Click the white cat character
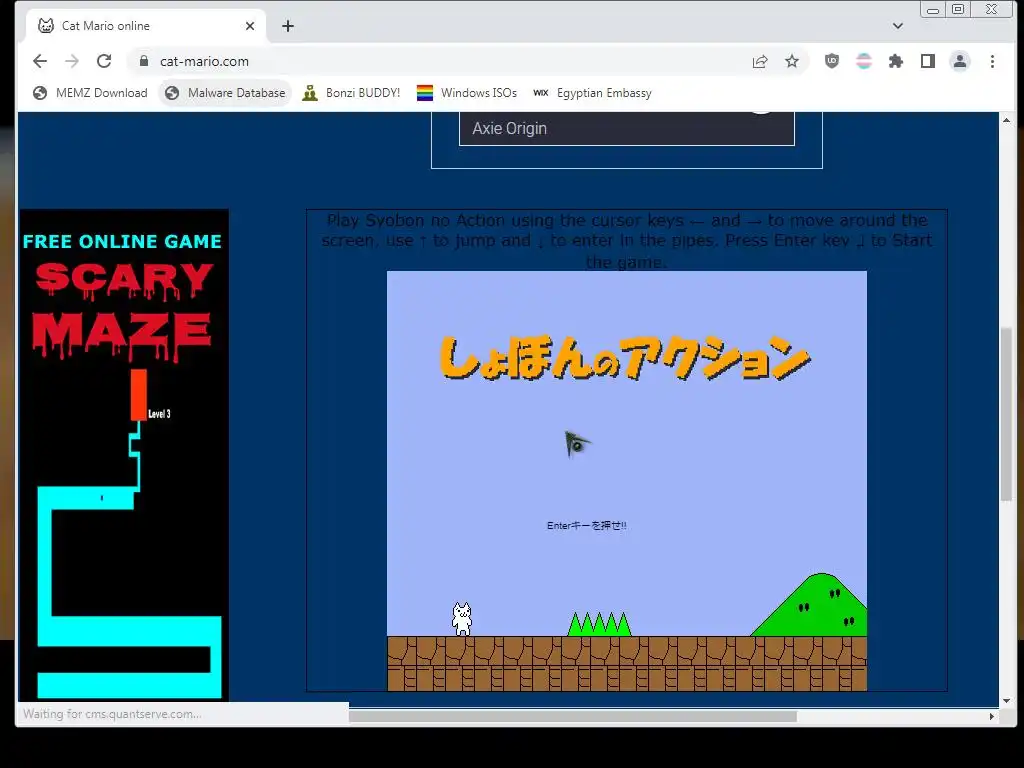 click(x=462, y=619)
